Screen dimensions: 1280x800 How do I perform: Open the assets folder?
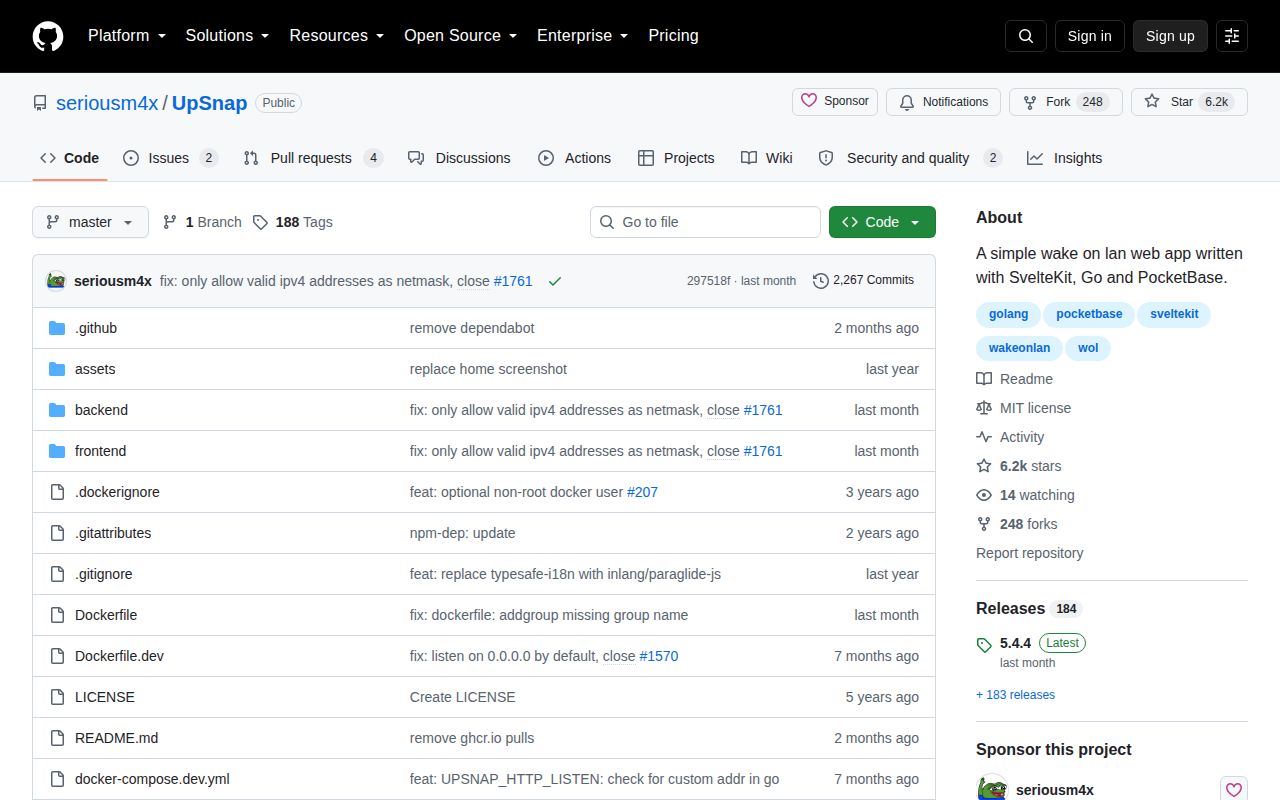point(95,369)
